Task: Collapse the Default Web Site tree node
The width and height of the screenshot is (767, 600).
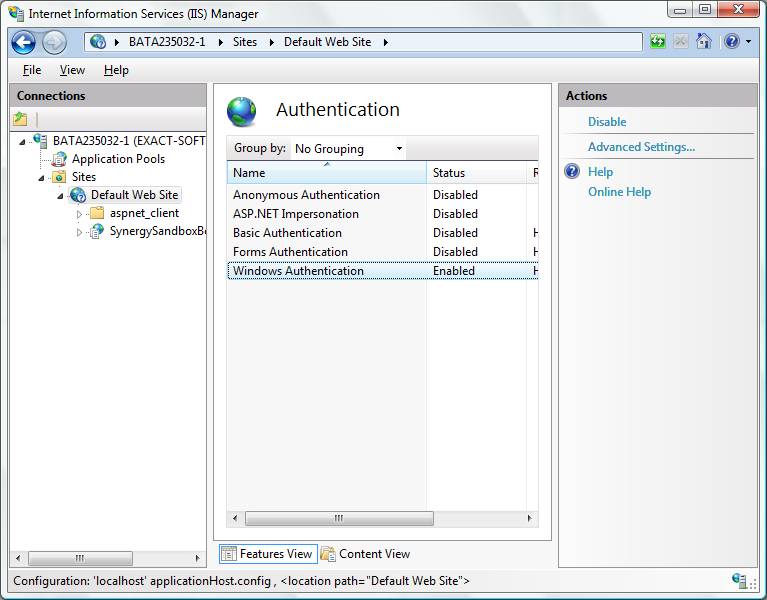Action: 60,195
